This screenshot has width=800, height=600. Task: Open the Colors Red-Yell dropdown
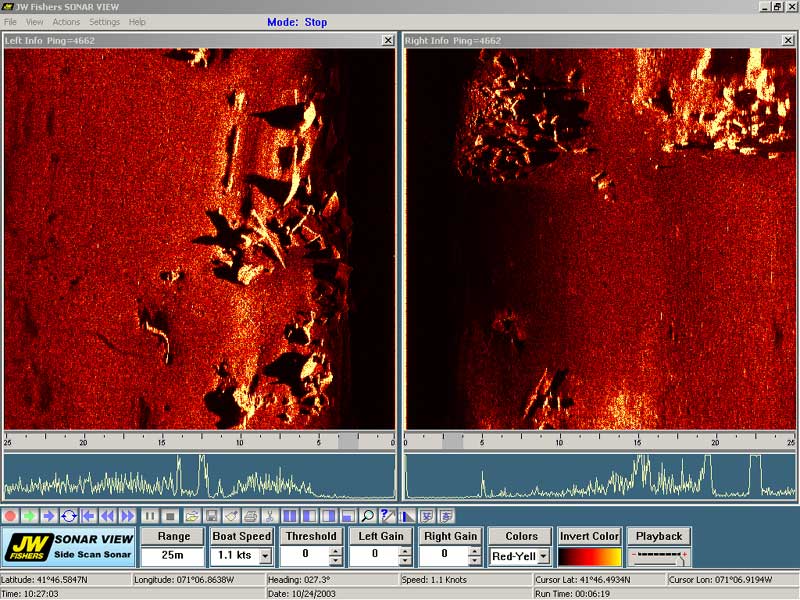544,556
